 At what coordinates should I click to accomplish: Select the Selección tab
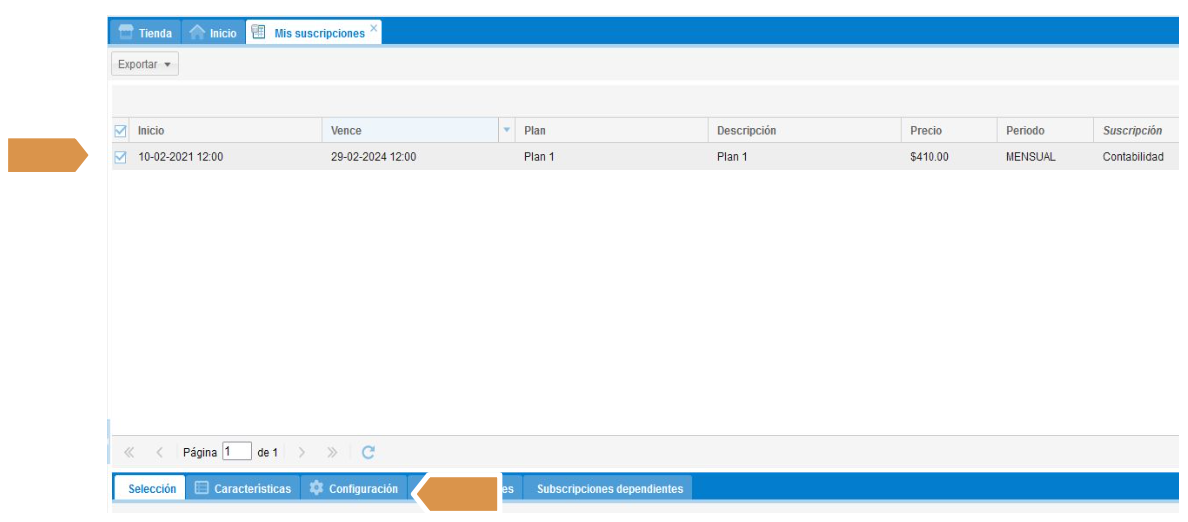[x=152, y=489]
